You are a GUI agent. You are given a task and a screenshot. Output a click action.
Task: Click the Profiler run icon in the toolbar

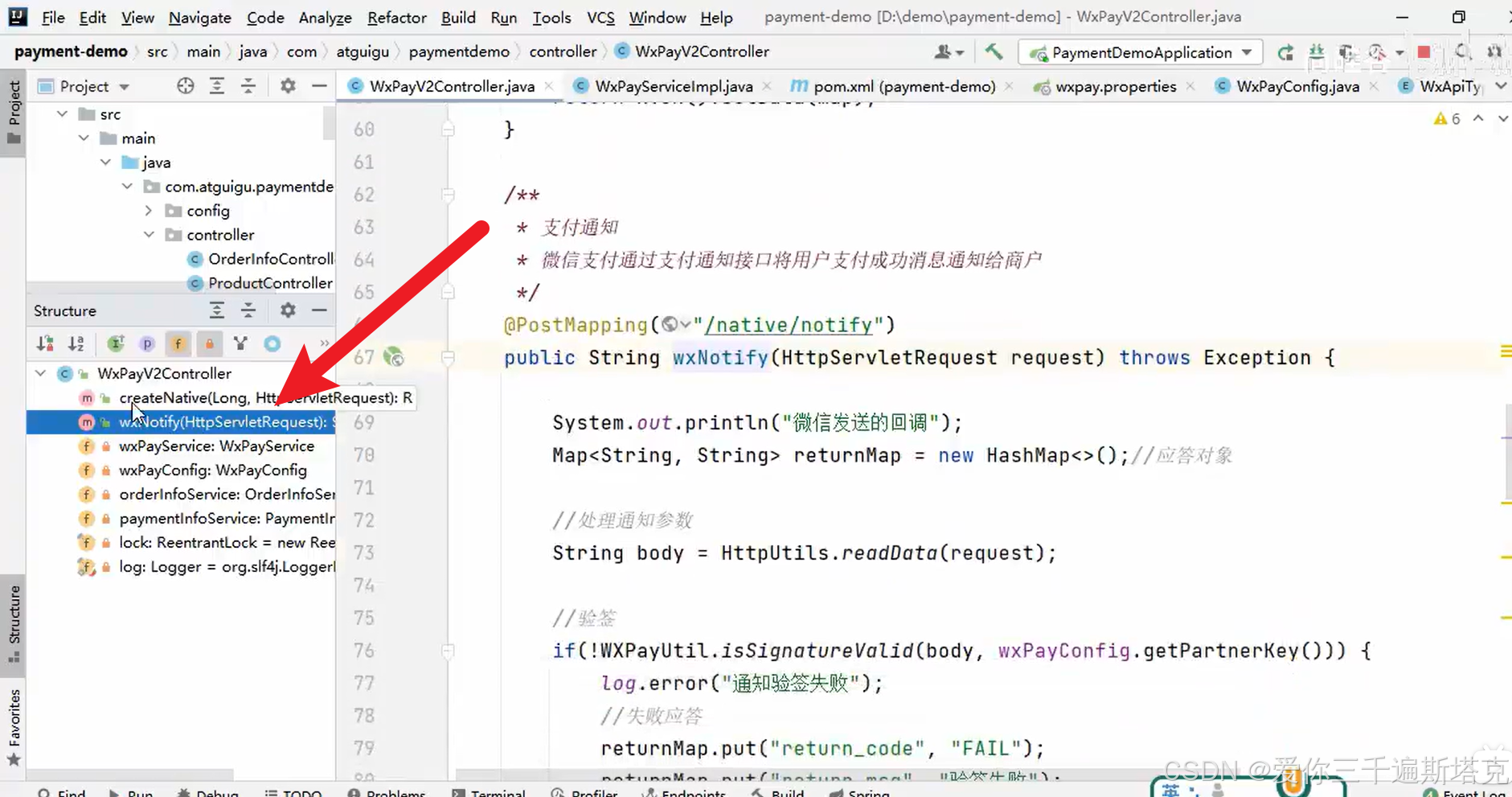tap(1377, 52)
